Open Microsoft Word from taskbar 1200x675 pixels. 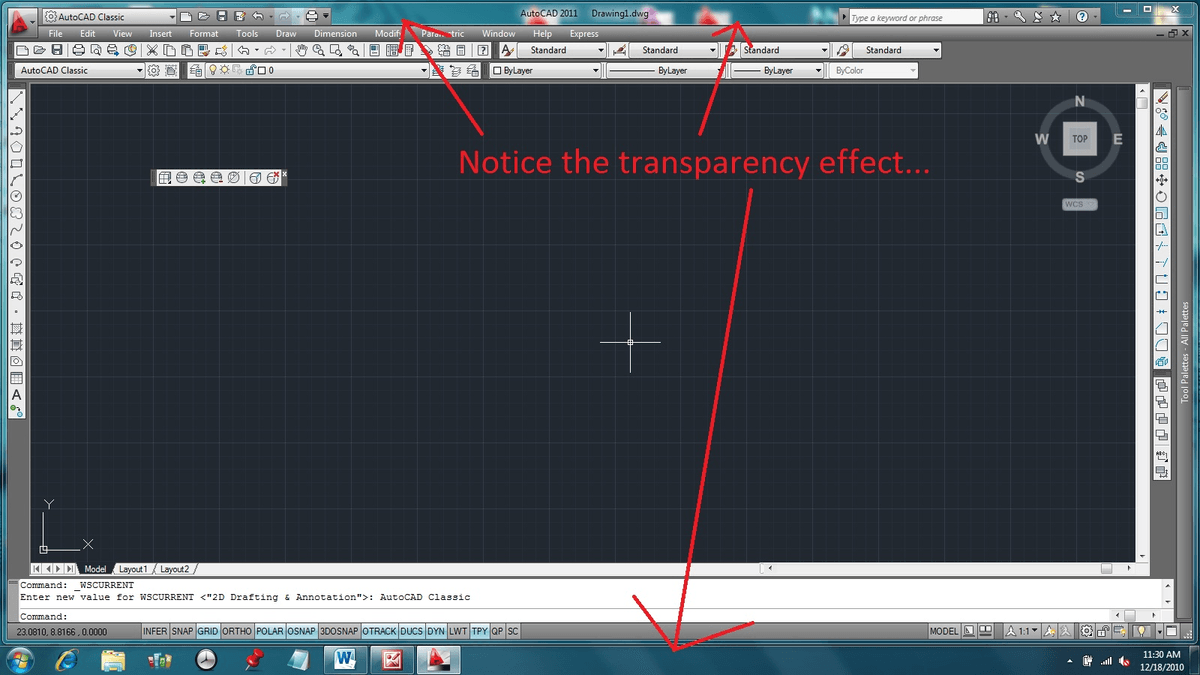click(346, 659)
